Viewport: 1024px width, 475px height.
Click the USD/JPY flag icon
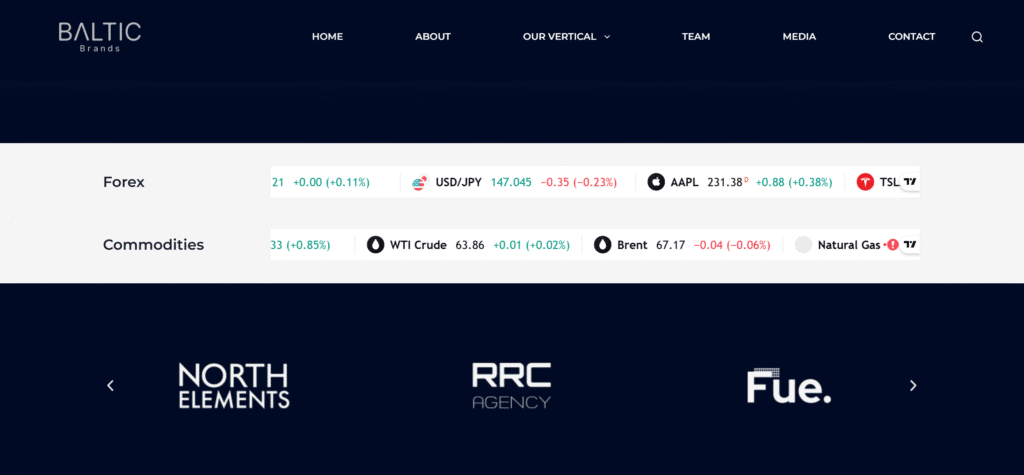point(420,182)
